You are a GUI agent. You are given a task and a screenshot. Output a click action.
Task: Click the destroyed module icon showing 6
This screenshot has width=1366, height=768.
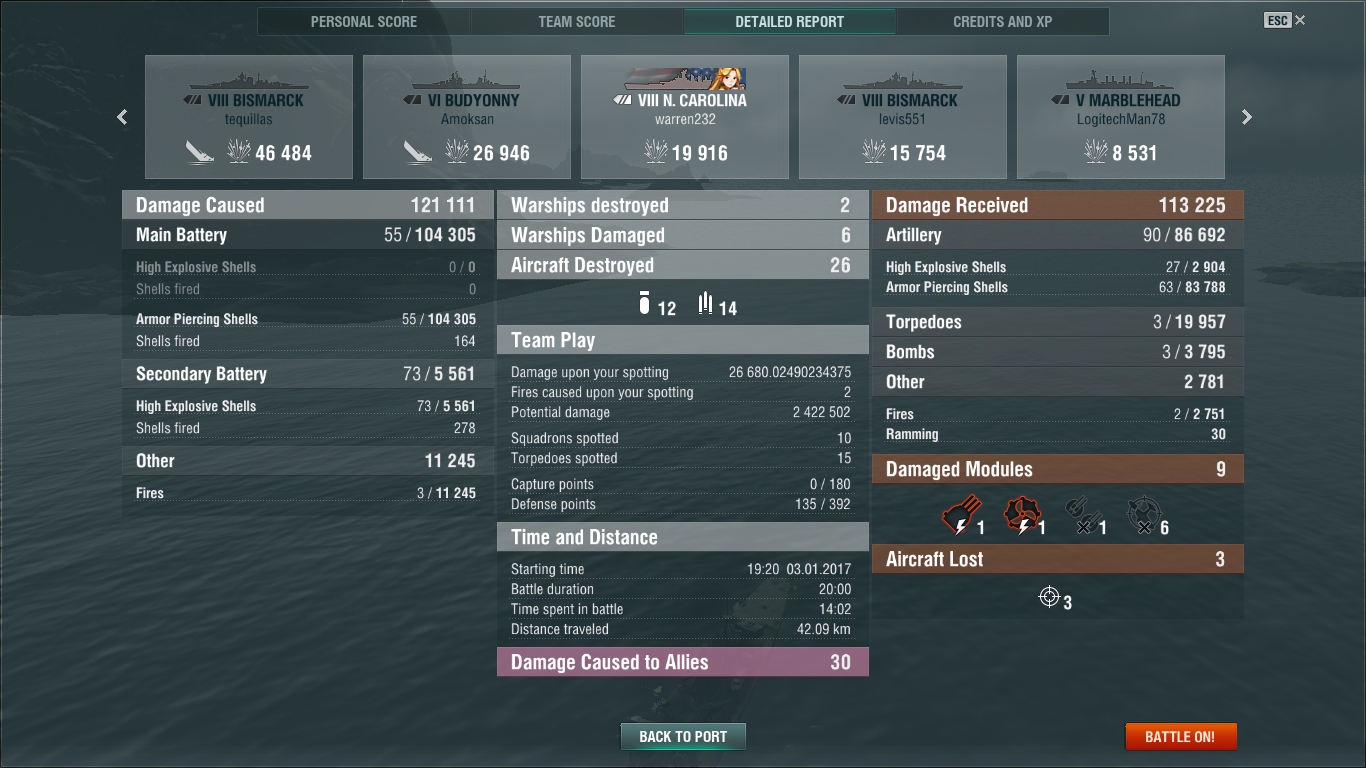1144,516
